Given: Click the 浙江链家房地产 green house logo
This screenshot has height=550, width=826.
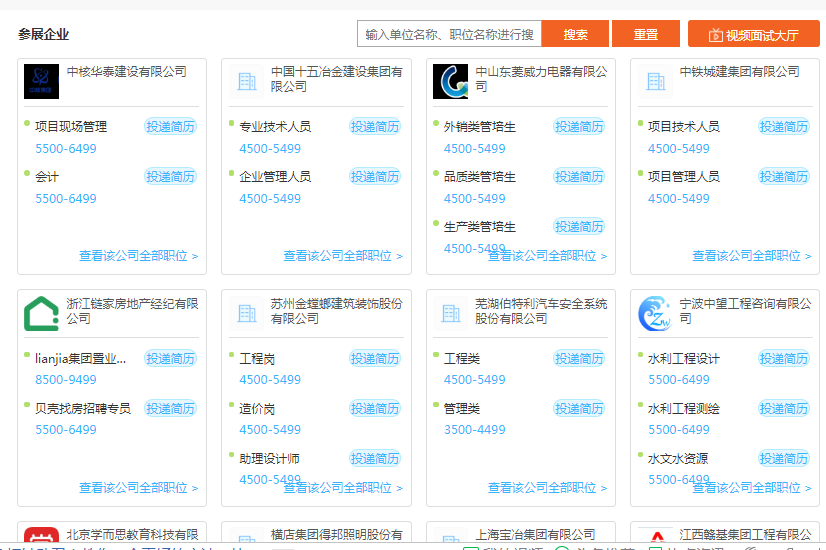Looking at the screenshot, I should click(x=41, y=313).
